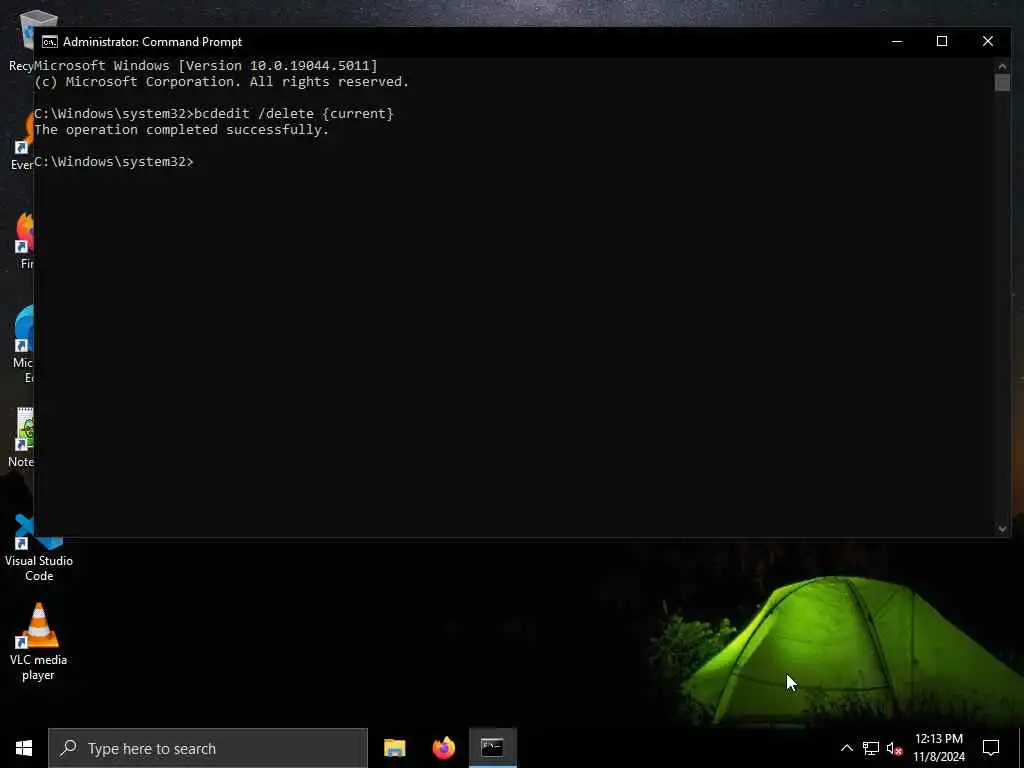Open the VLC media player desktop shortcut
The width and height of the screenshot is (1024, 768).
[x=39, y=642]
